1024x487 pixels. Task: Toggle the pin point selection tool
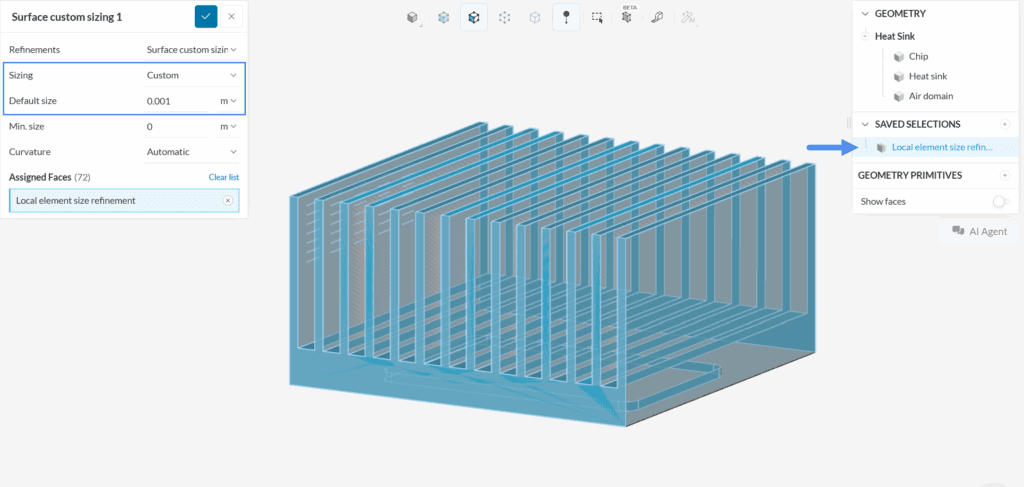point(566,18)
